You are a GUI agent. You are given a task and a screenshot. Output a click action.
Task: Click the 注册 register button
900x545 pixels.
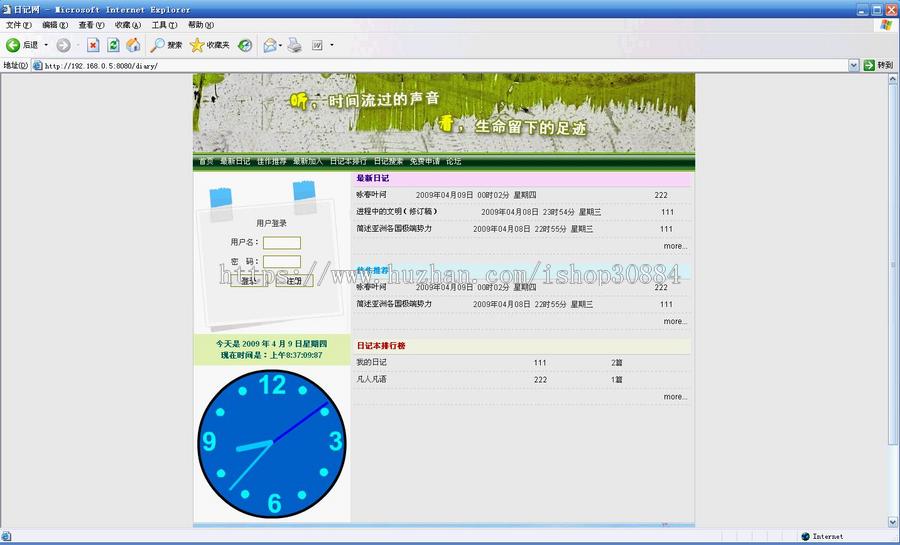point(294,281)
